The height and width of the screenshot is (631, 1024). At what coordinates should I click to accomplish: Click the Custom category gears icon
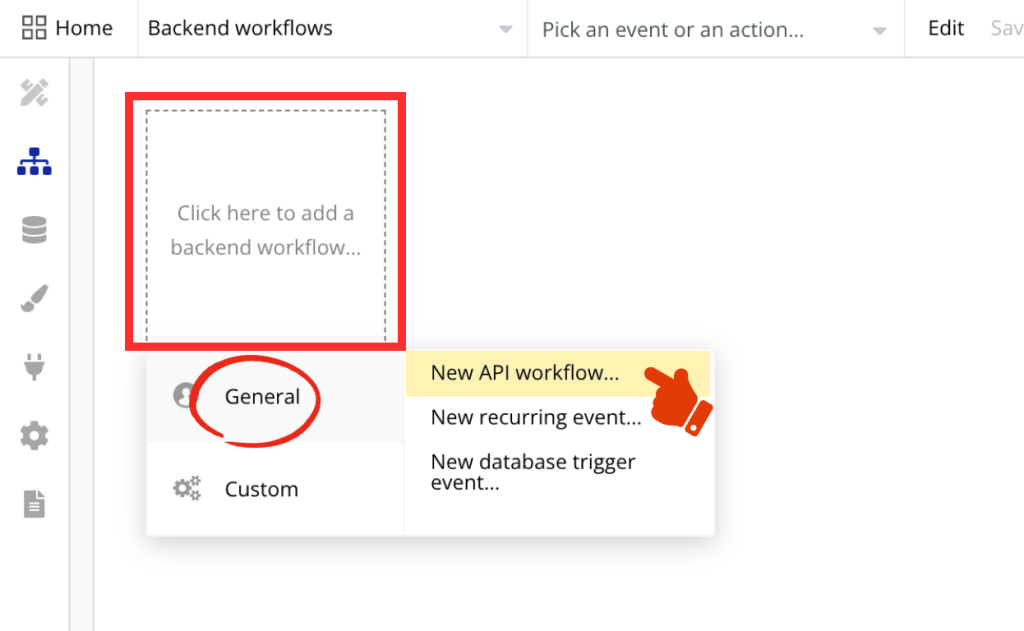pyautogui.click(x=187, y=488)
